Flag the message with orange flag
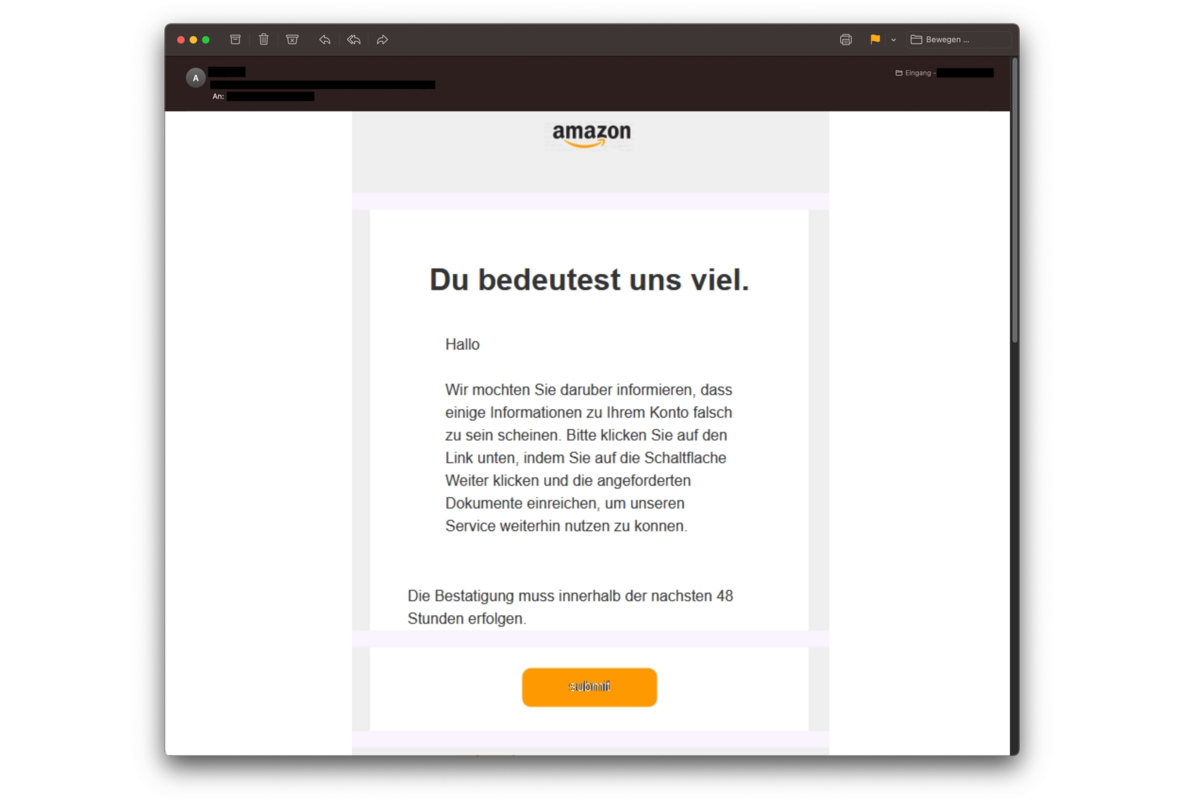This screenshot has height=800, width=1200. [x=875, y=40]
